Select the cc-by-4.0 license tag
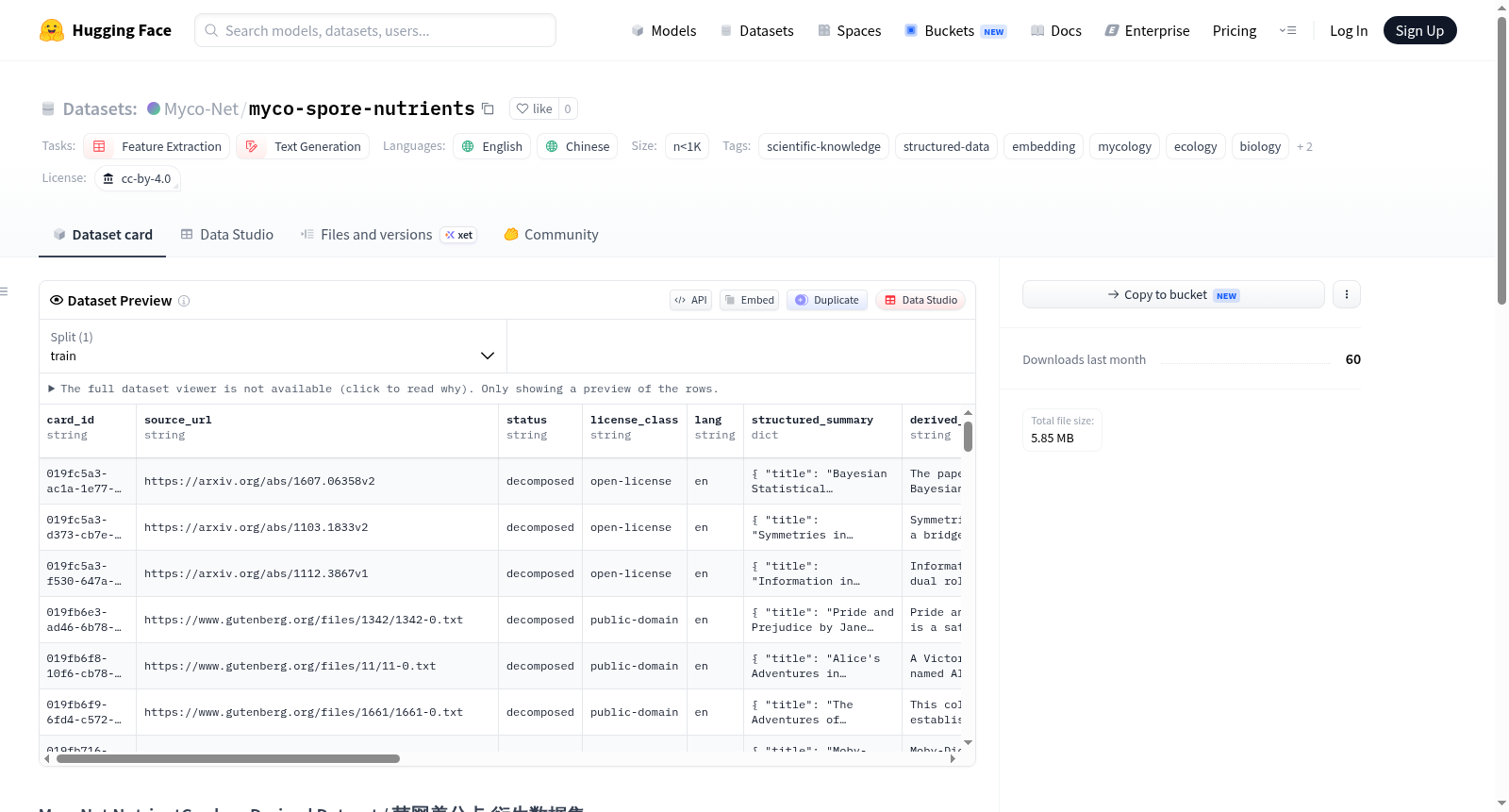 pyautogui.click(x=138, y=178)
